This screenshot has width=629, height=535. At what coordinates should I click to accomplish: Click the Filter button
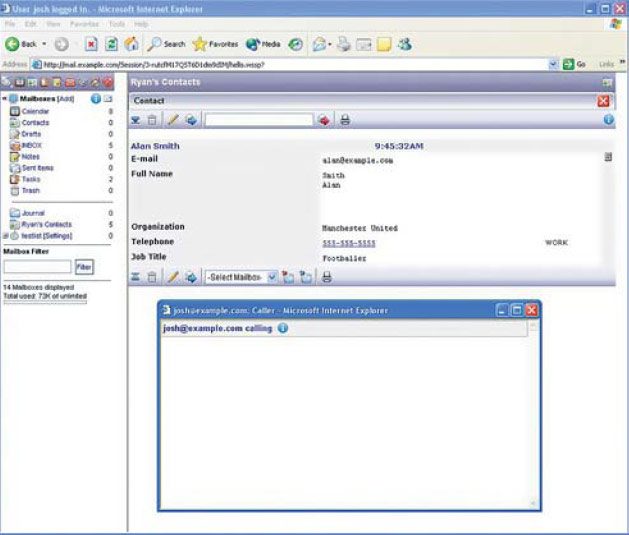click(84, 267)
